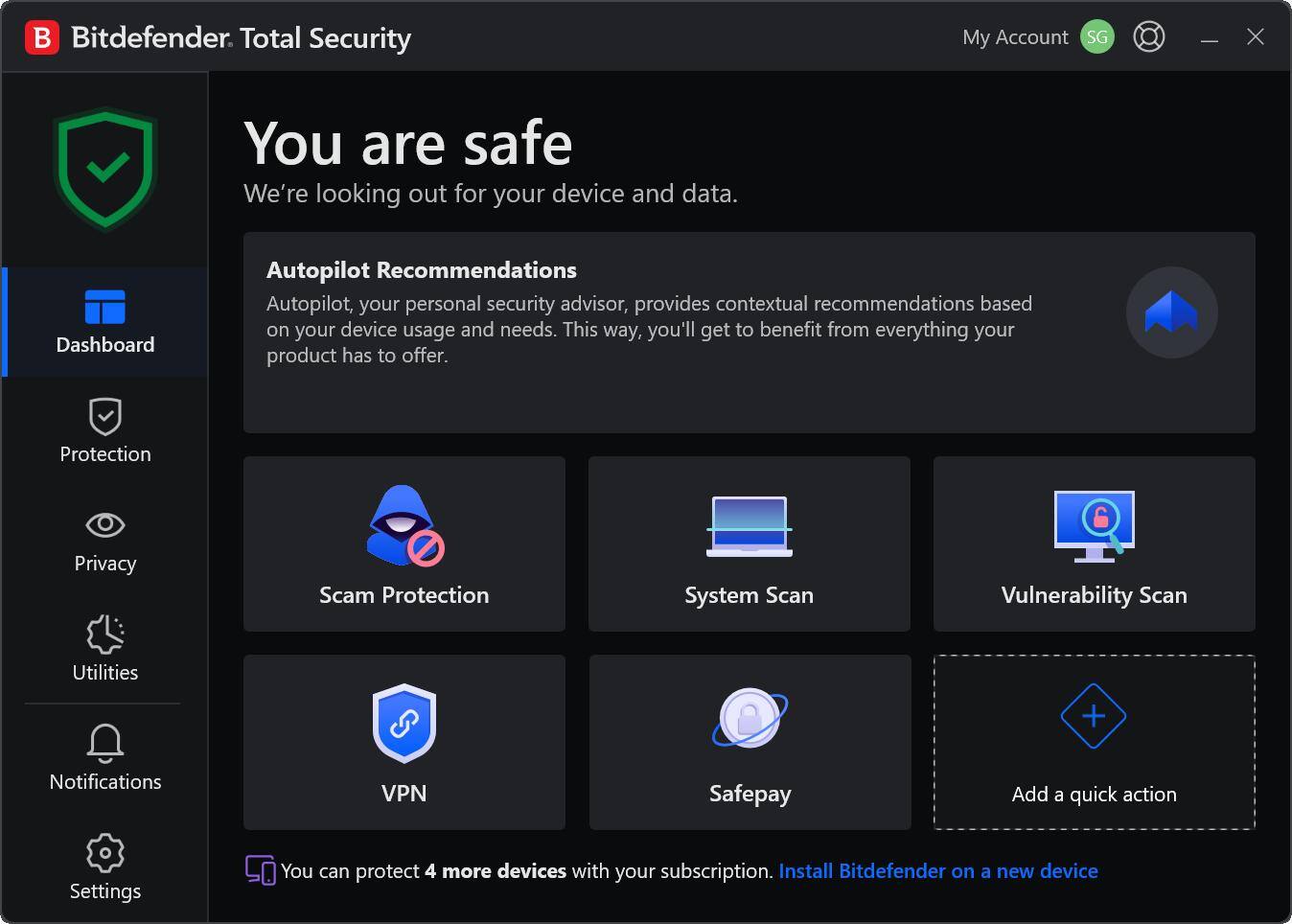Open the My Account link
This screenshot has width=1292, height=924.
tap(1014, 37)
